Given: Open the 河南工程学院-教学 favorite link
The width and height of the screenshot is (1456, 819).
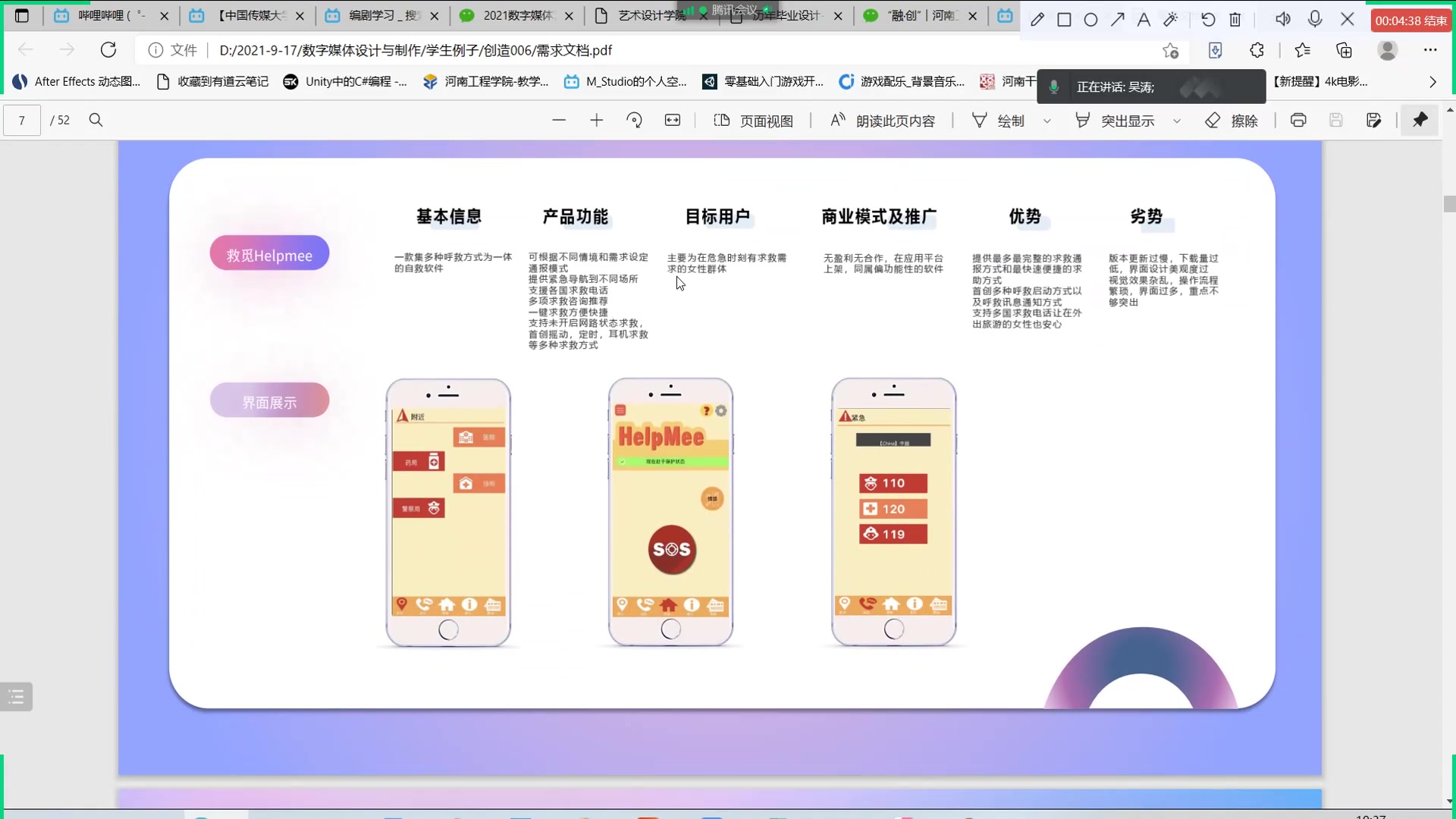Looking at the screenshot, I should pyautogui.click(x=497, y=81).
